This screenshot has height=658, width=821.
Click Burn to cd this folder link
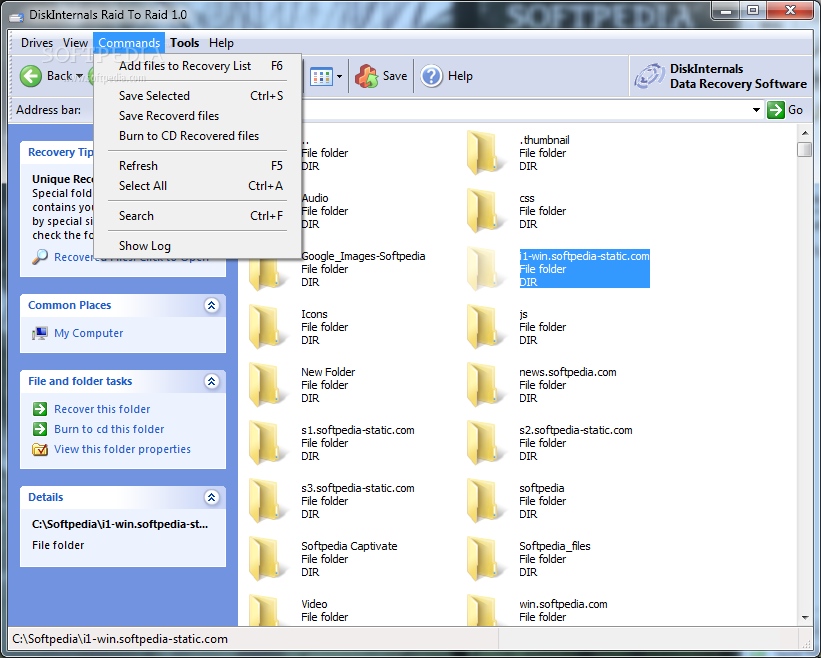tap(109, 429)
